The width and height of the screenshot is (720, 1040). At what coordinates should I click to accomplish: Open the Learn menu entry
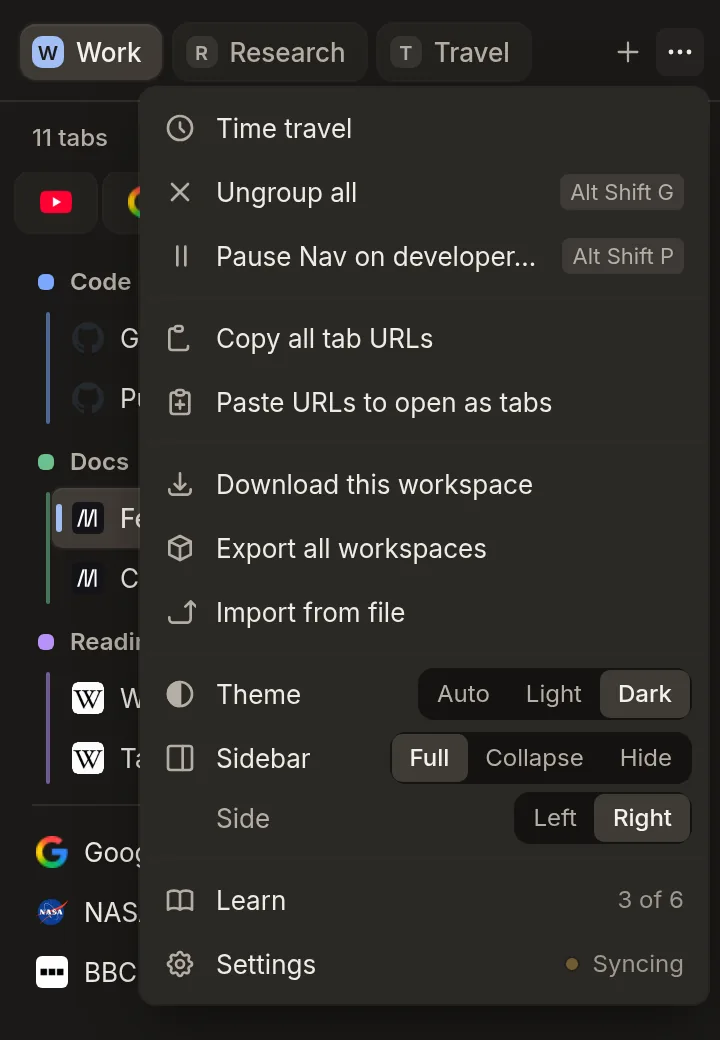click(424, 900)
